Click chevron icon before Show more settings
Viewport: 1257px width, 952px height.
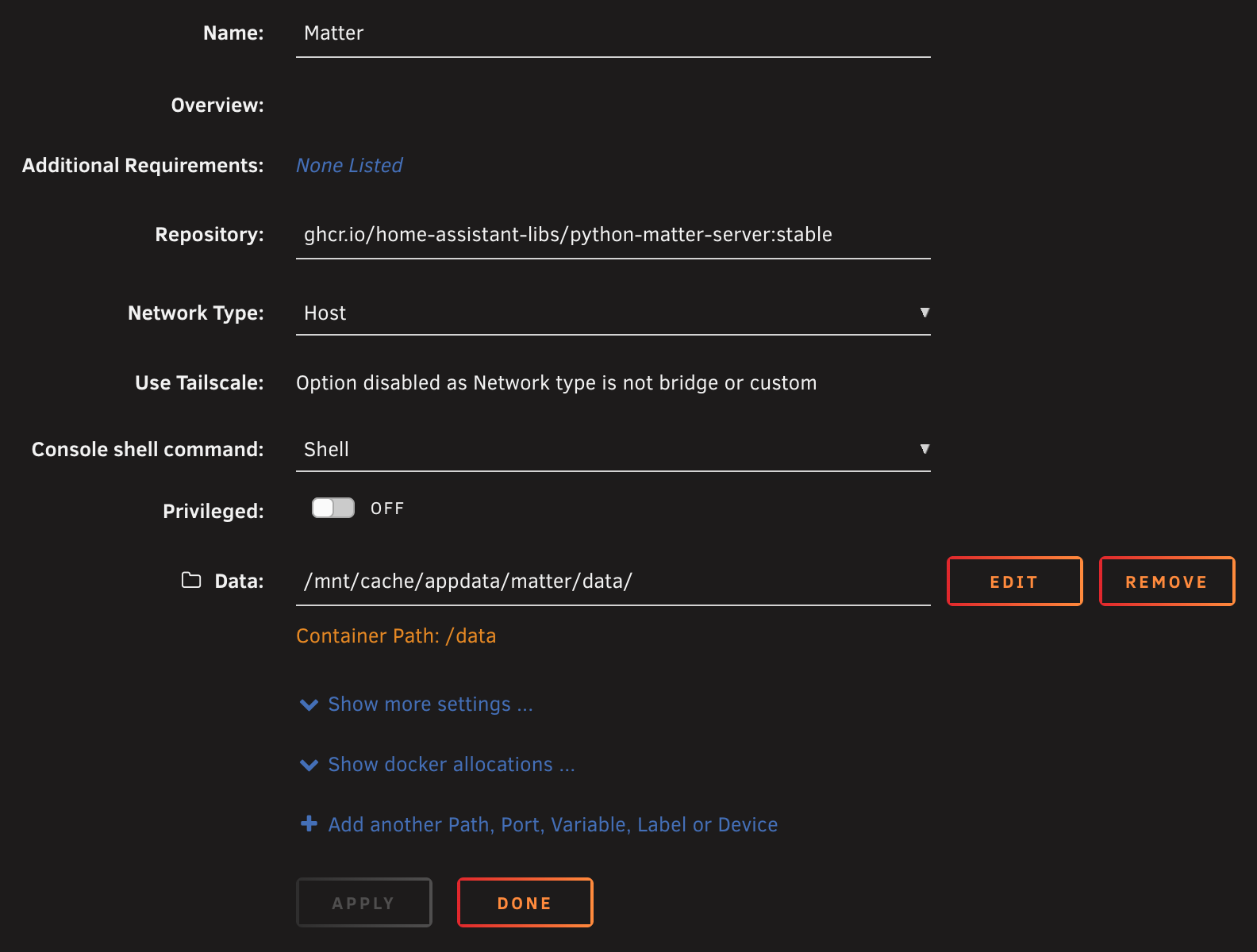[309, 704]
